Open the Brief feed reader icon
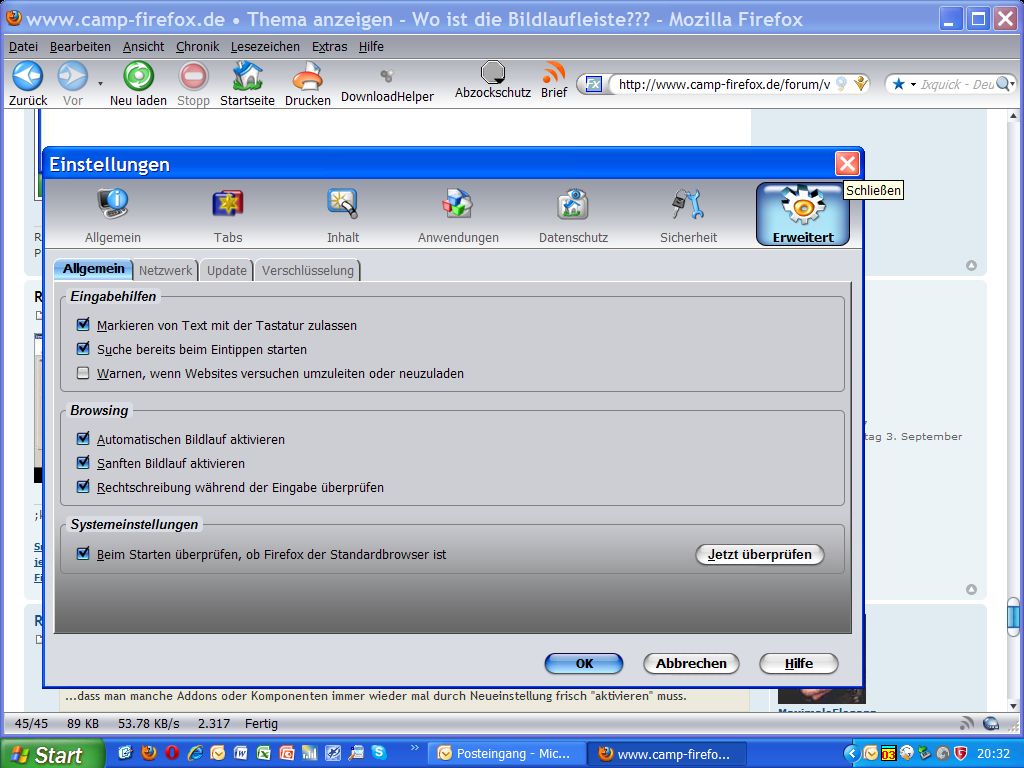Image resolution: width=1024 pixels, height=768 pixels. [x=554, y=72]
